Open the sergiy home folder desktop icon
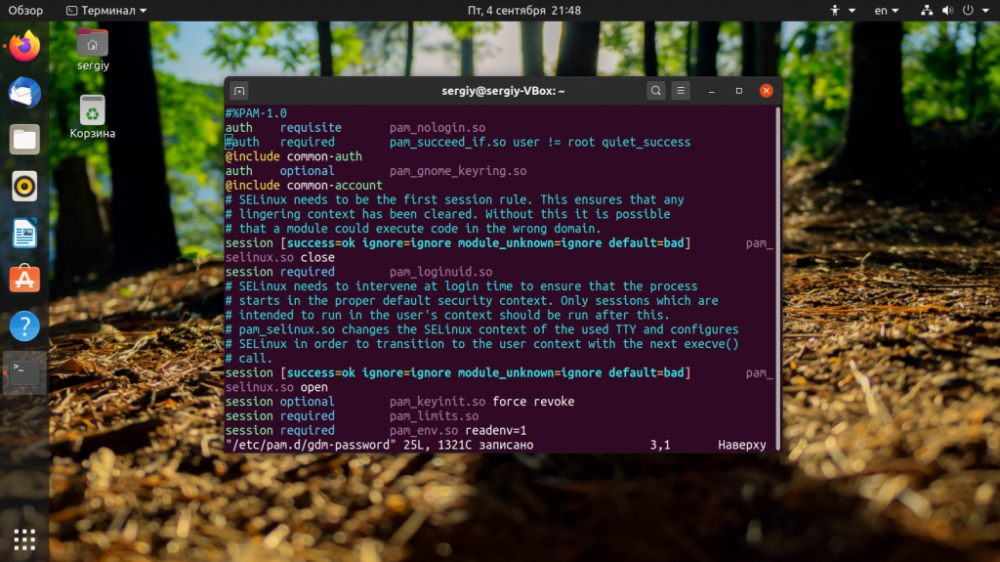 coord(92,50)
